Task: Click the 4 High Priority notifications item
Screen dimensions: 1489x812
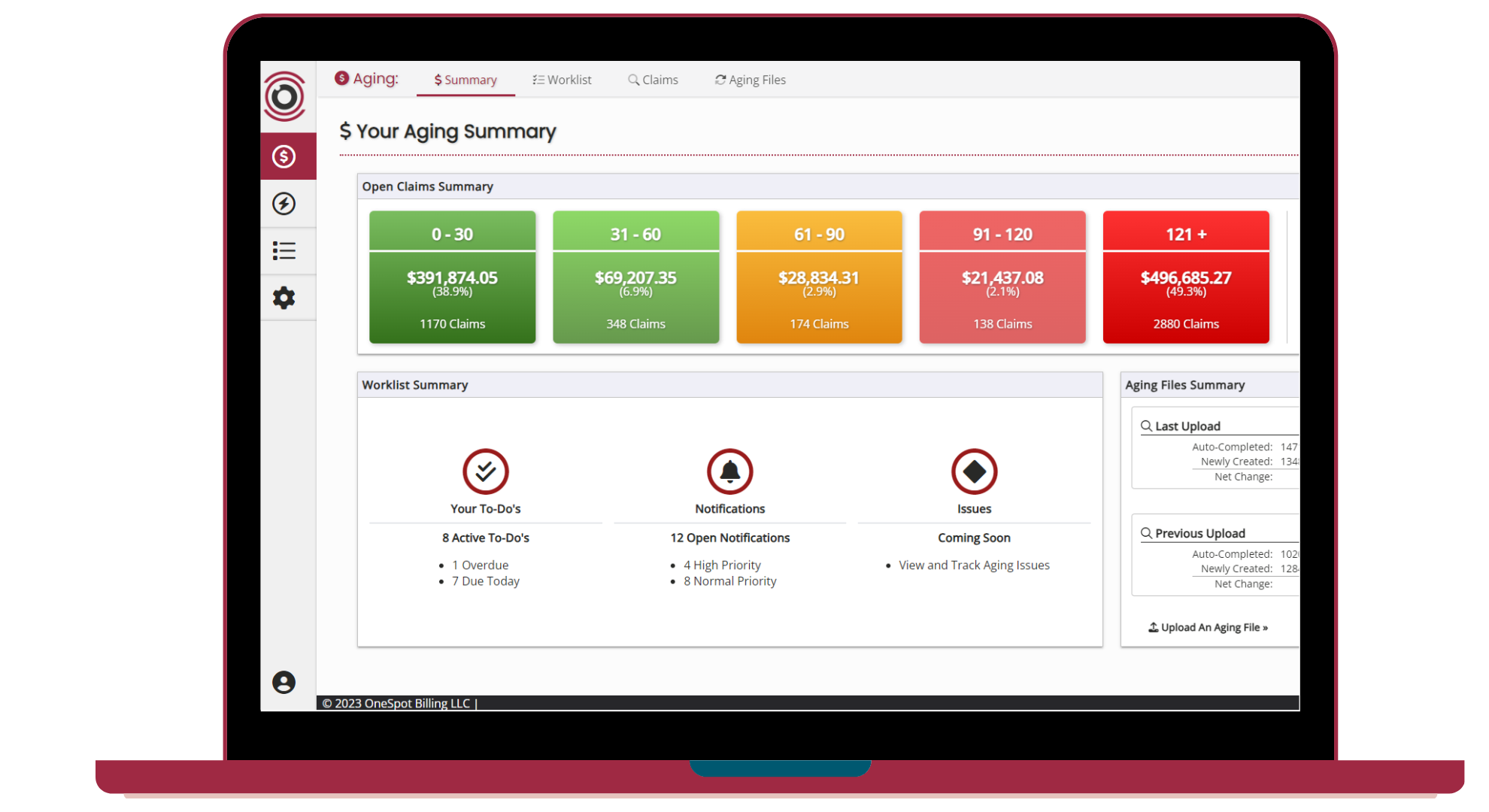Action: [x=722, y=565]
